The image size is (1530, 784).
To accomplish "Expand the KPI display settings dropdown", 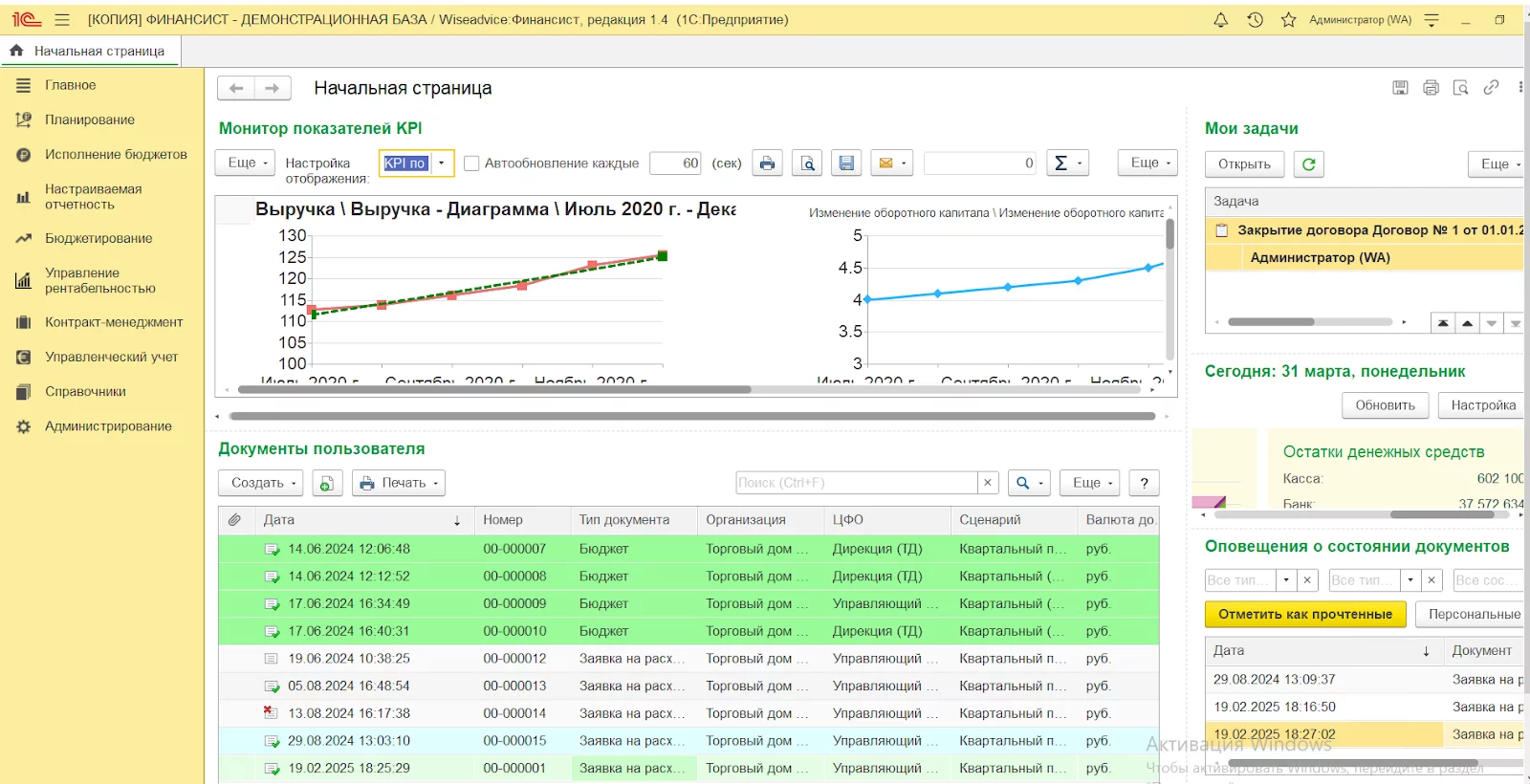I will 441,163.
